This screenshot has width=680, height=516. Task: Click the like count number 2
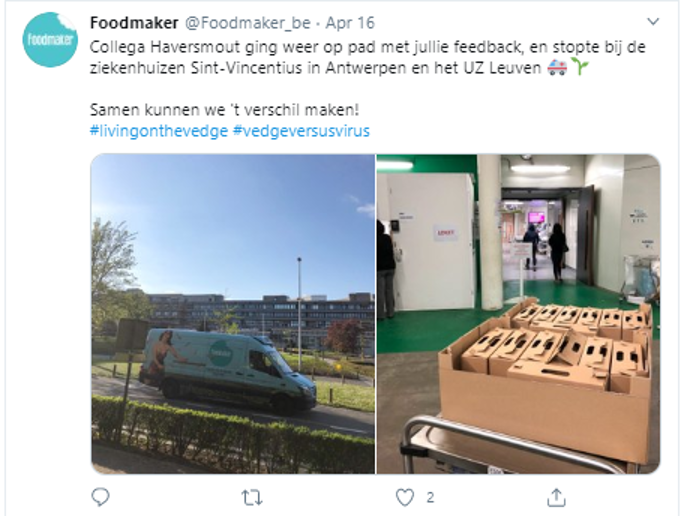coord(430,497)
